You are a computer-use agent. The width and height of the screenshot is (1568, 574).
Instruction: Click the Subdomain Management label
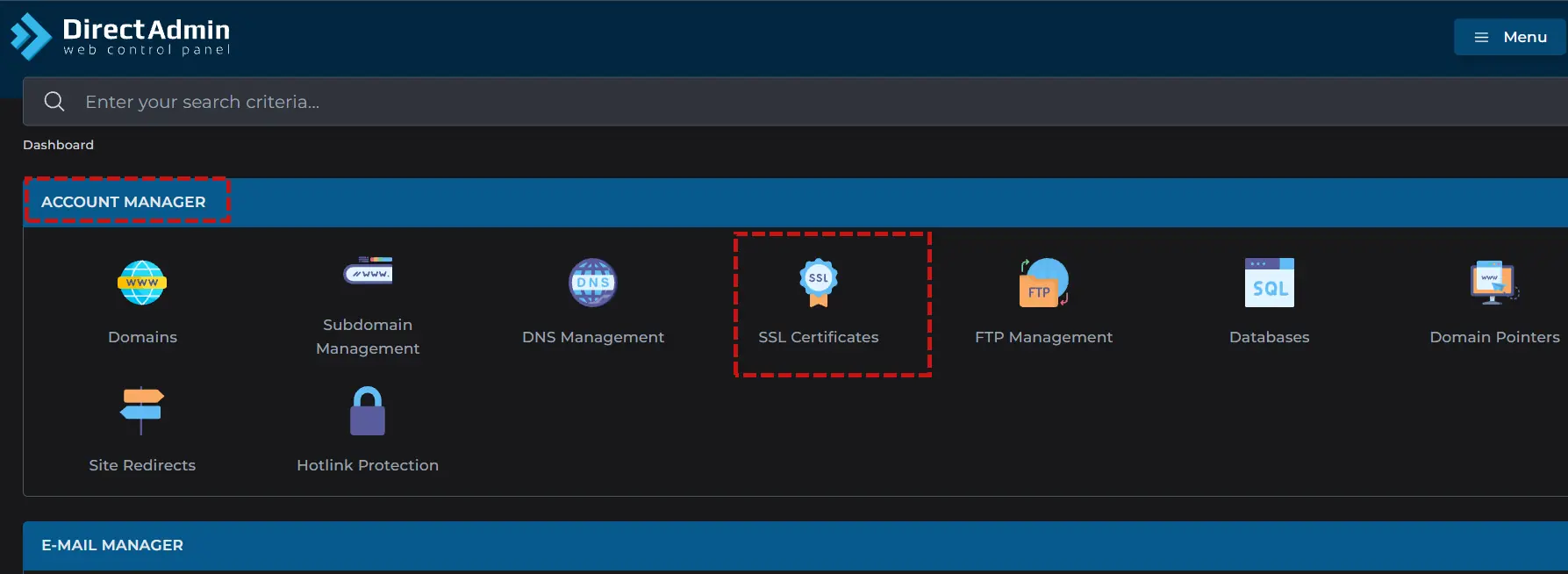click(x=368, y=336)
